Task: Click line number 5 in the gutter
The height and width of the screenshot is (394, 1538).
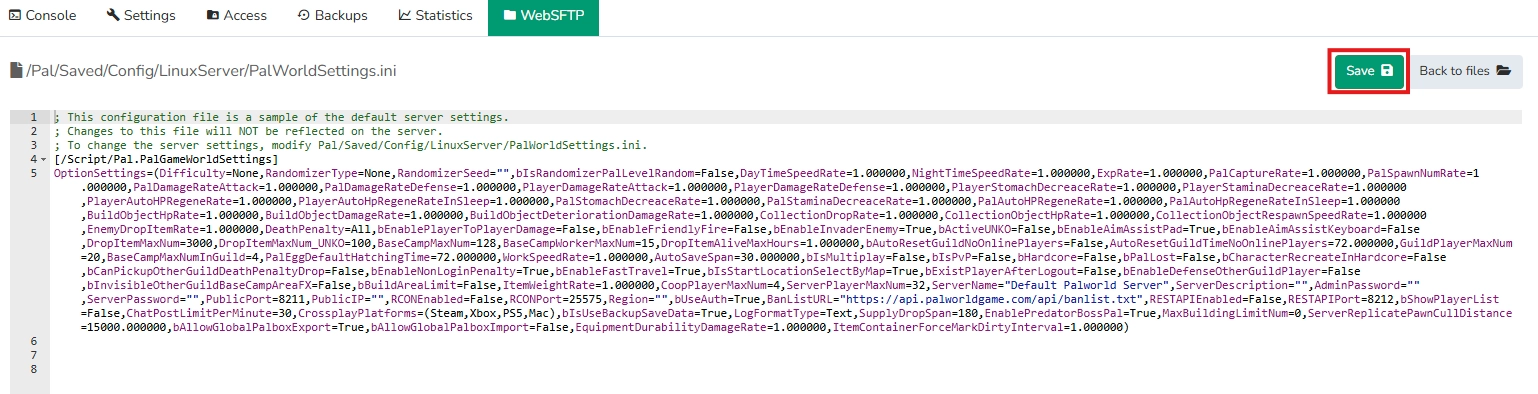Action: [x=34, y=173]
